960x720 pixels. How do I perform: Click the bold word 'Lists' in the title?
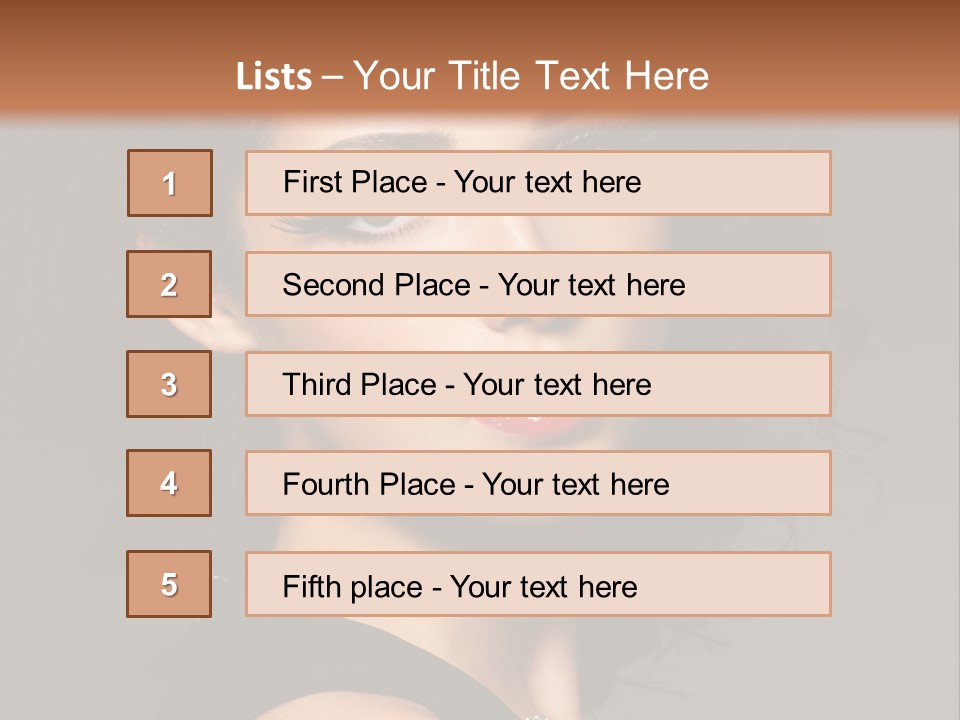[274, 76]
